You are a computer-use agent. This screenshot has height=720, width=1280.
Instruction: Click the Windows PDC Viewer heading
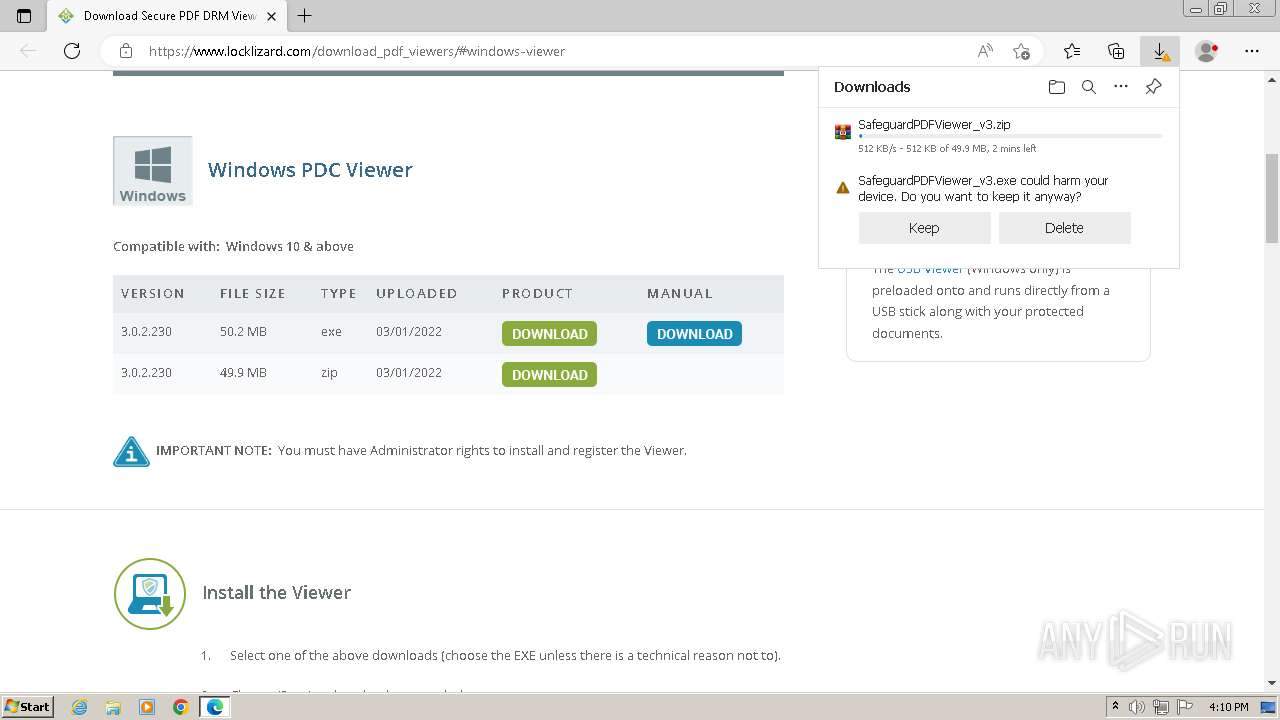(310, 170)
